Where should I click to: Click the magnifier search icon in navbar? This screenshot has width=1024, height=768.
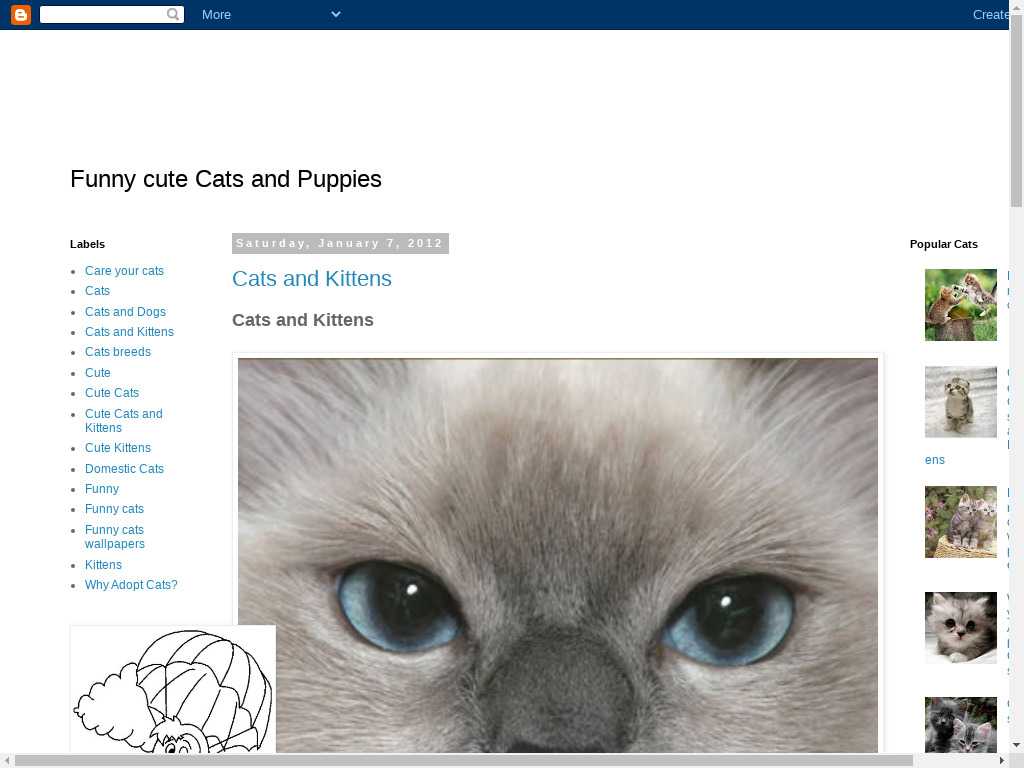(173, 14)
